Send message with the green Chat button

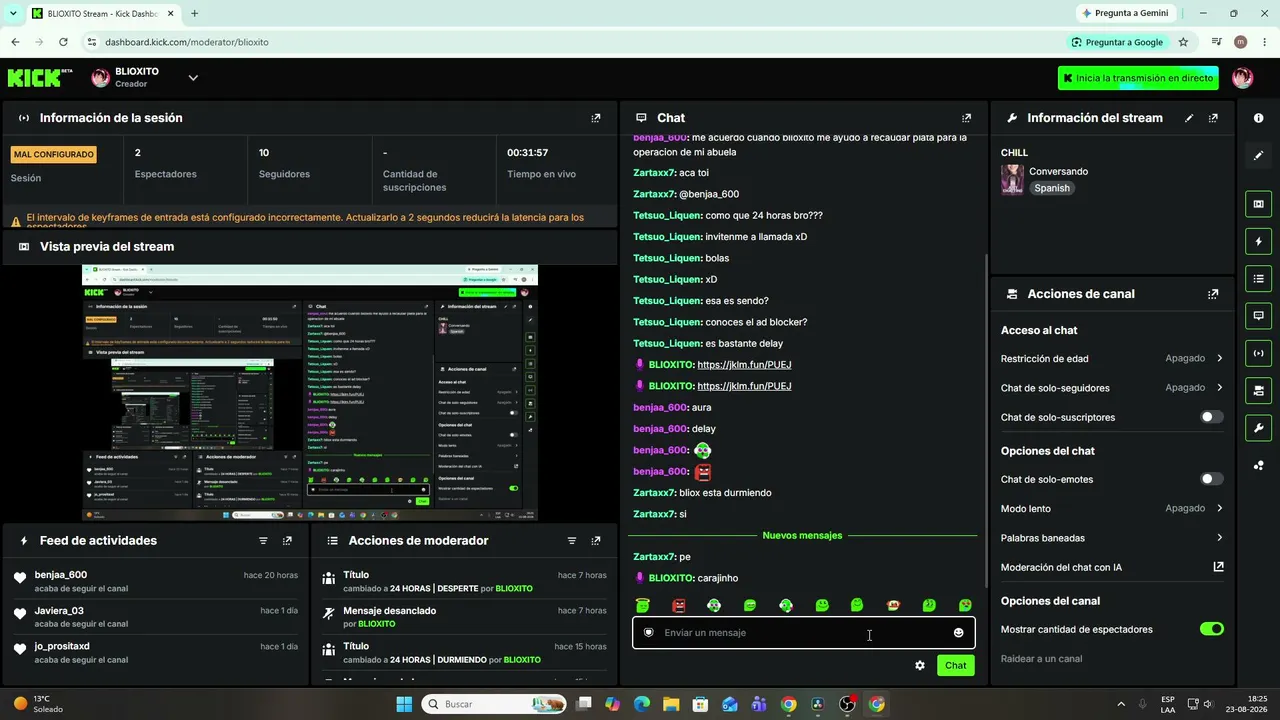(x=956, y=666)
